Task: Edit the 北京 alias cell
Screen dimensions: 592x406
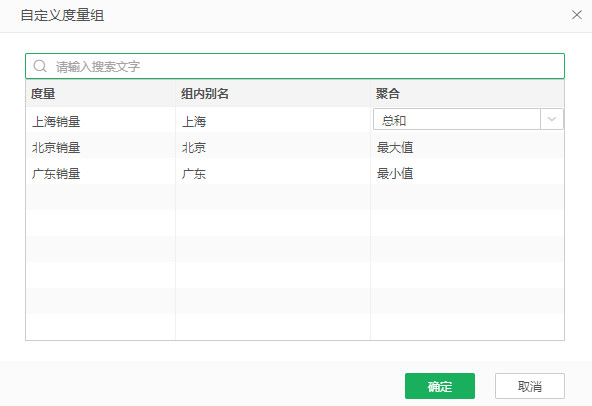Action: coord(273,147)
